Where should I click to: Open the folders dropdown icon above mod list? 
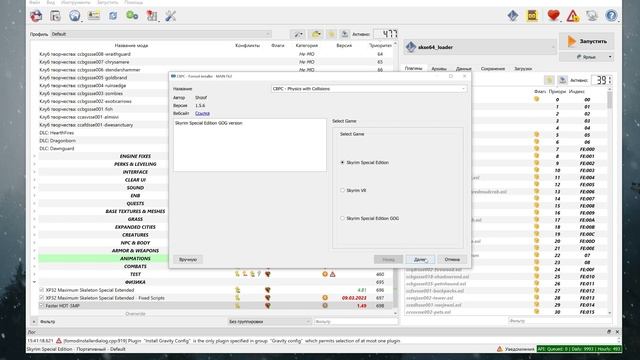316,34
